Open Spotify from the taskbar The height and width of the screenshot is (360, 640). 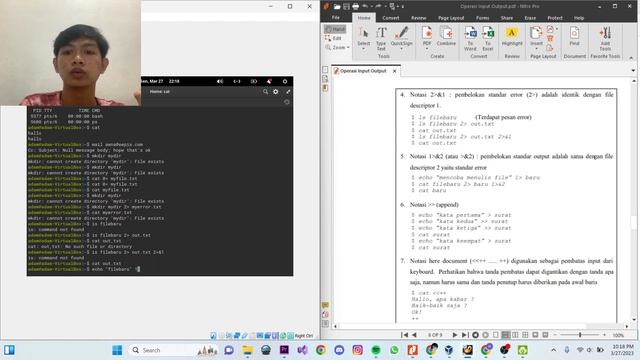pos(376,350)
